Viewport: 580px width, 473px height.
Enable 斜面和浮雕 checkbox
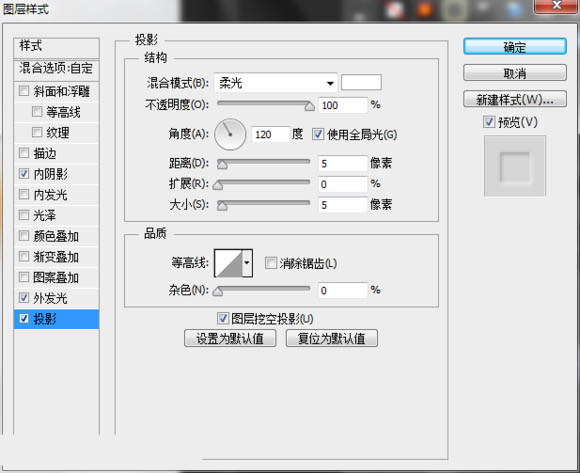[24, 91]
